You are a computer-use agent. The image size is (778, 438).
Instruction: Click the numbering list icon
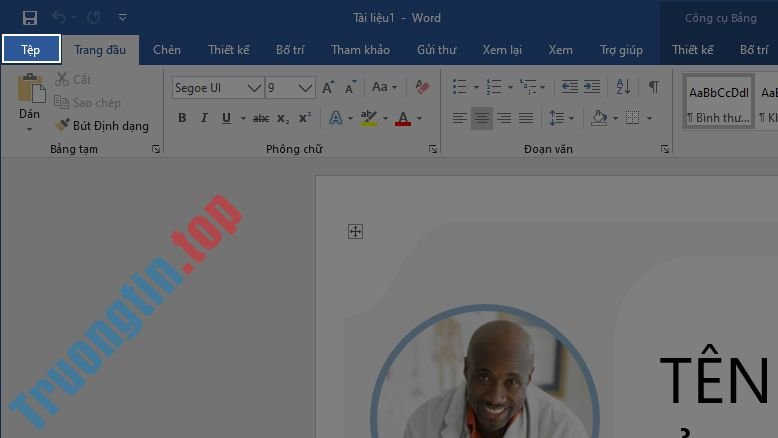494,87
